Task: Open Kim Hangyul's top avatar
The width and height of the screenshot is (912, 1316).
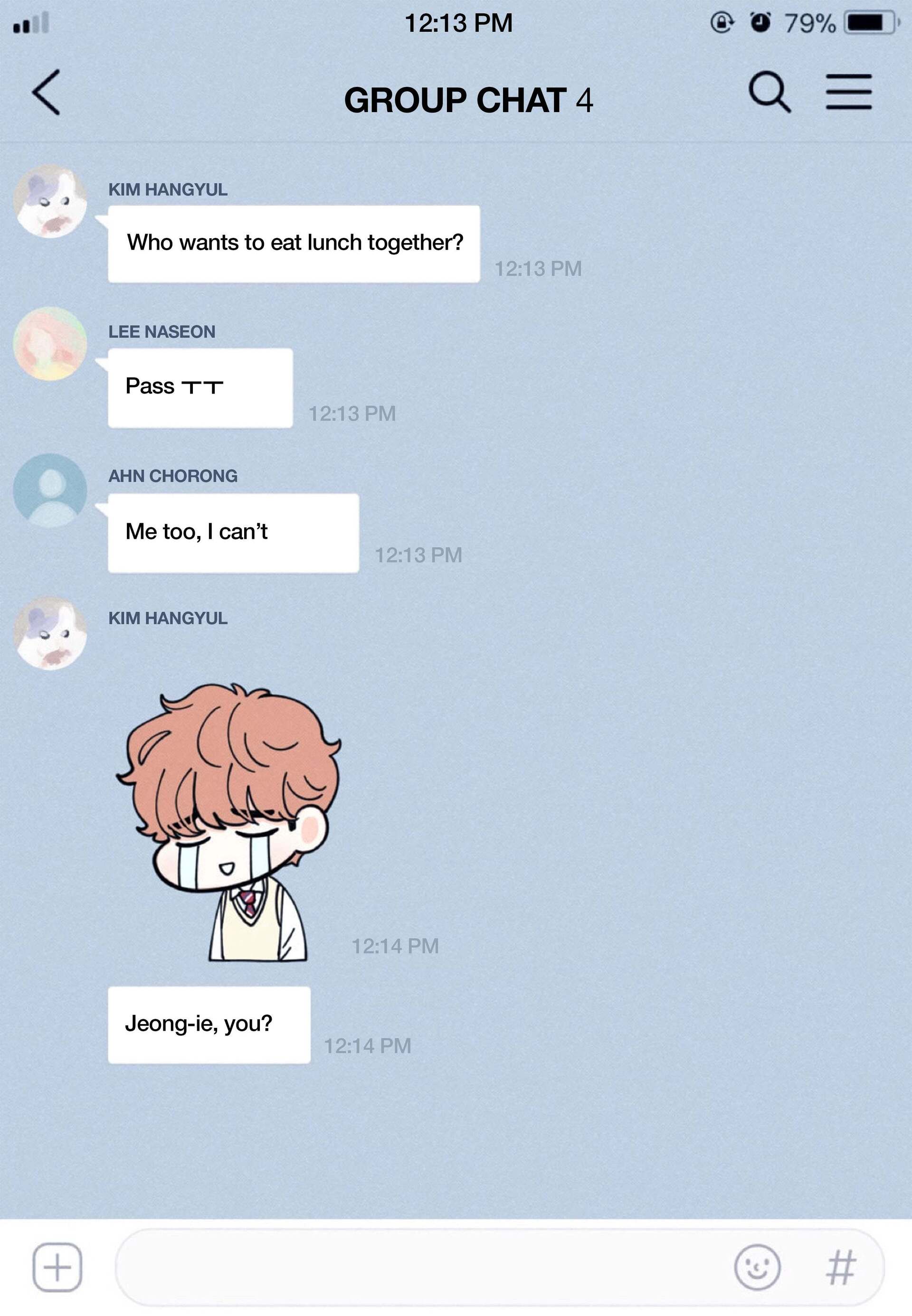Action: 50,200
